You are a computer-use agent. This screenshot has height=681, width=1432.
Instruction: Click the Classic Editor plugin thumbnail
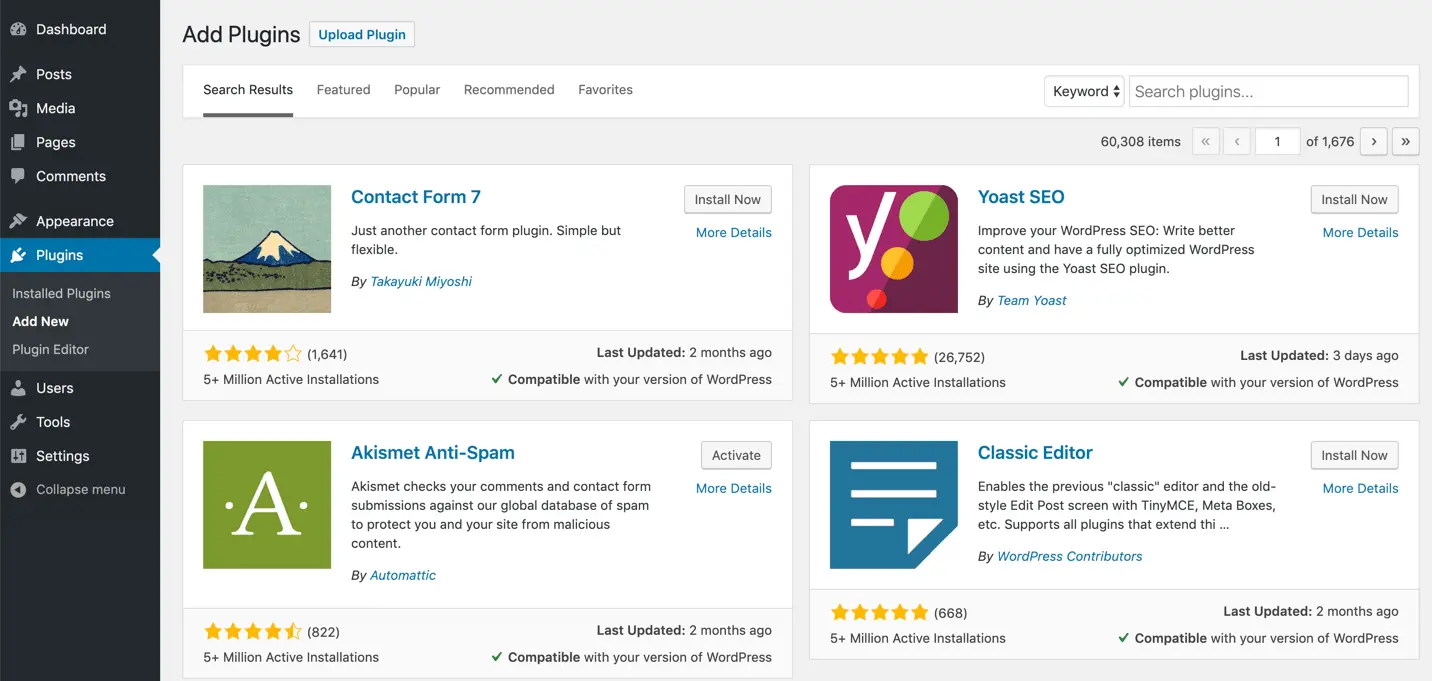coord(894,505)
